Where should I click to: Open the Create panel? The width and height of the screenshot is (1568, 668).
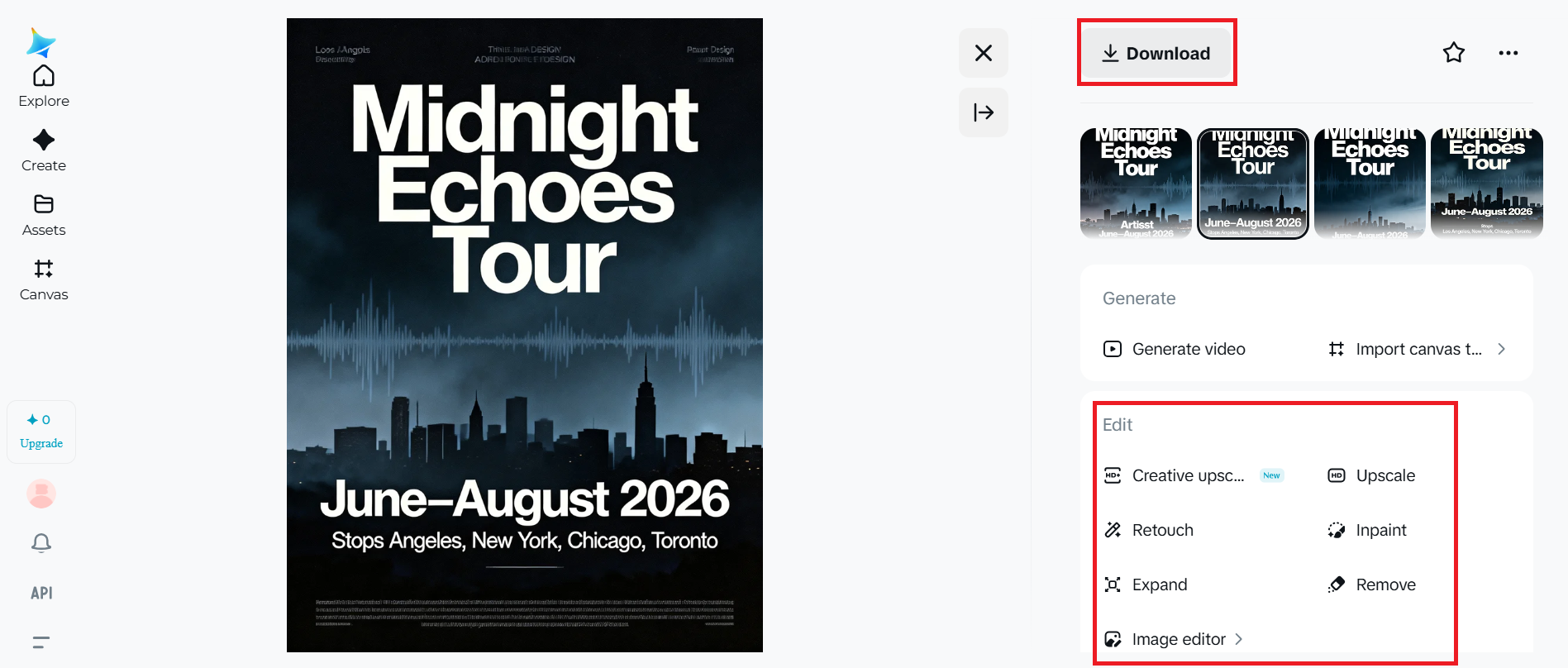coord(43,149)
